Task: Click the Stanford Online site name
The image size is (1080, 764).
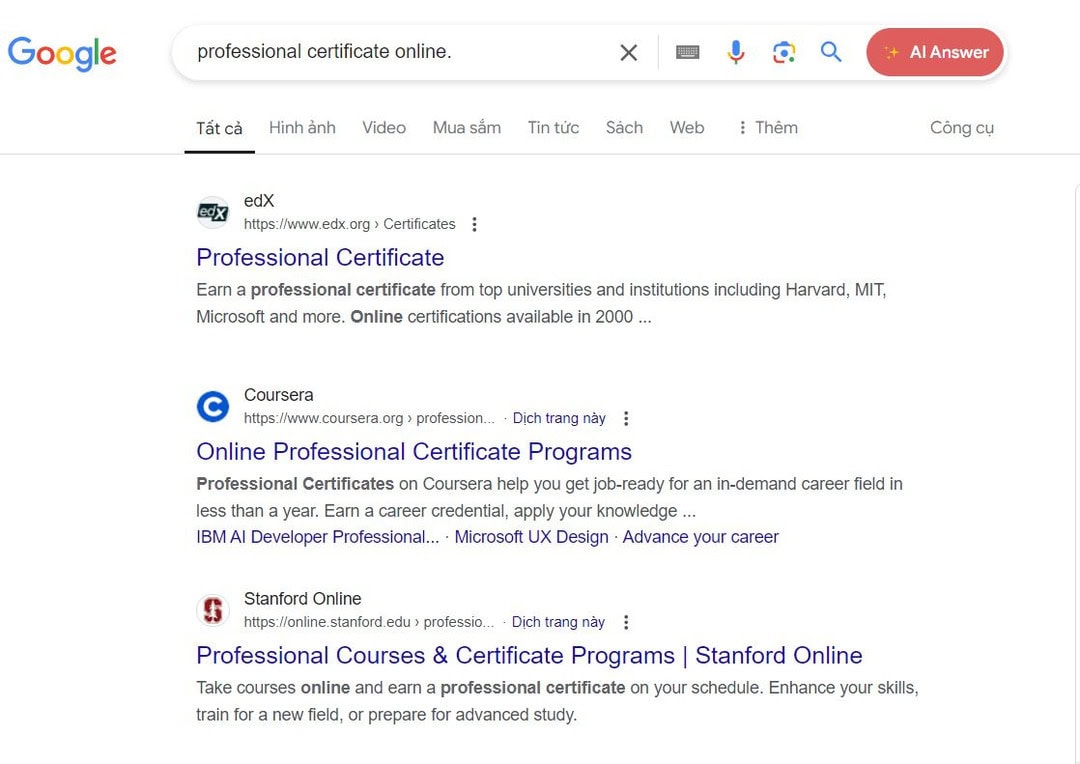Action: tap(302, 599)
